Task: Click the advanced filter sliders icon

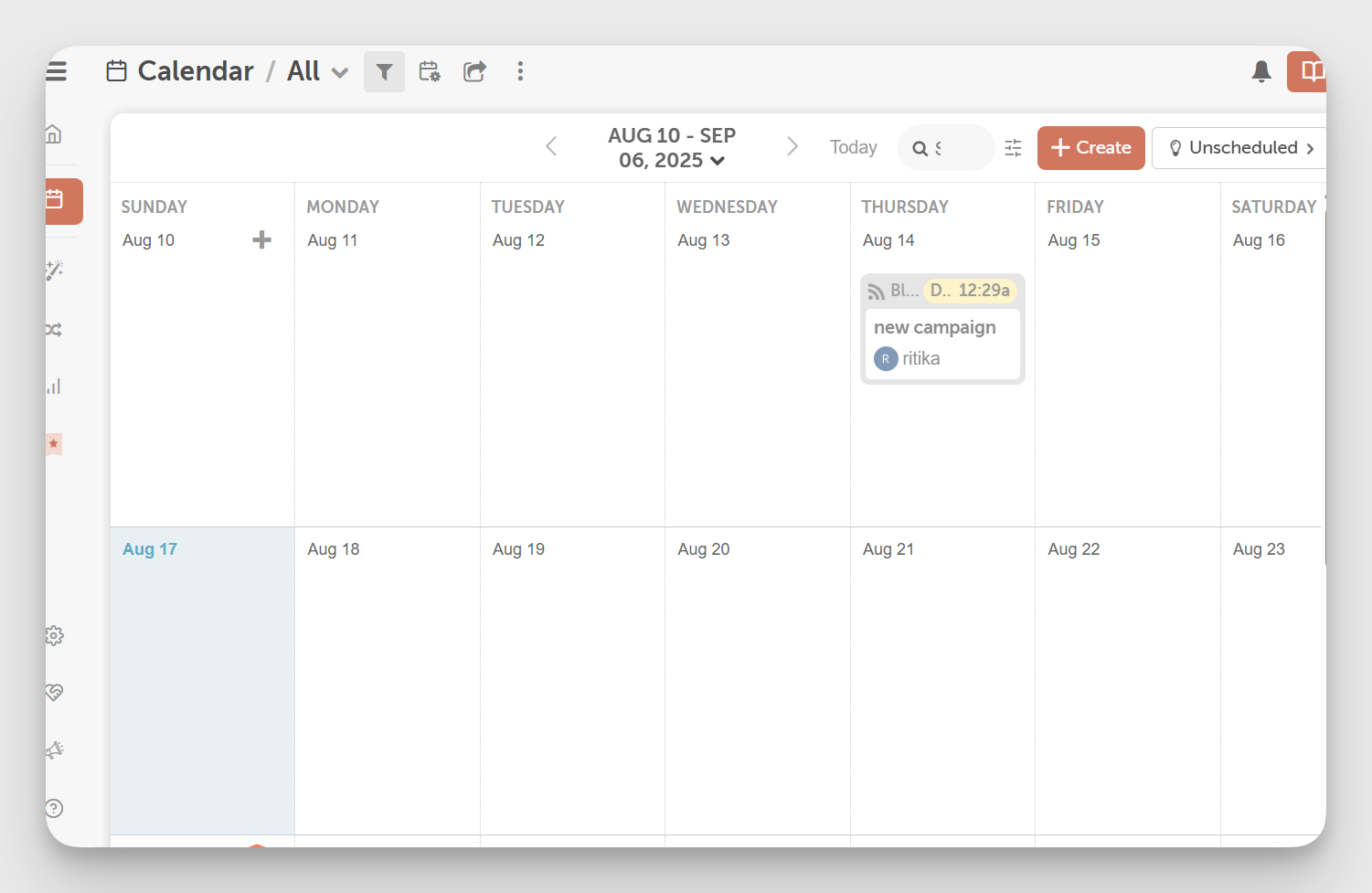Action: tap(1013, 148)
